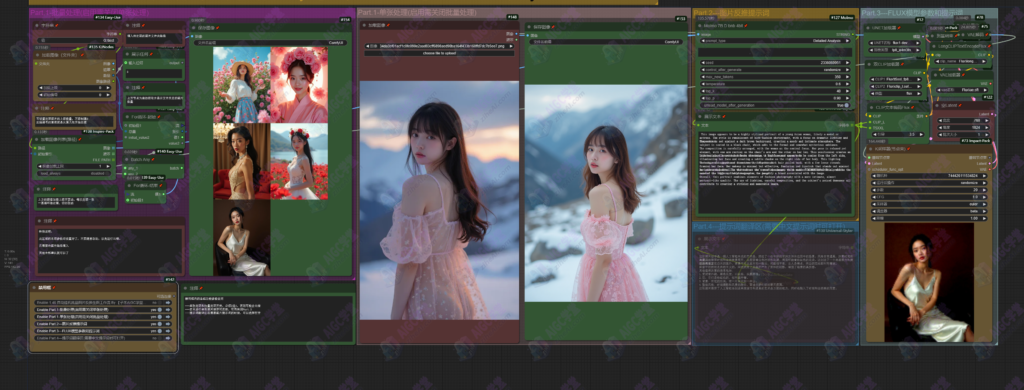Jump to Part 3 FLUX group via arrow icon
Image resolution: width=1024 pixels, height=390 pixels.
coord(168,331)
